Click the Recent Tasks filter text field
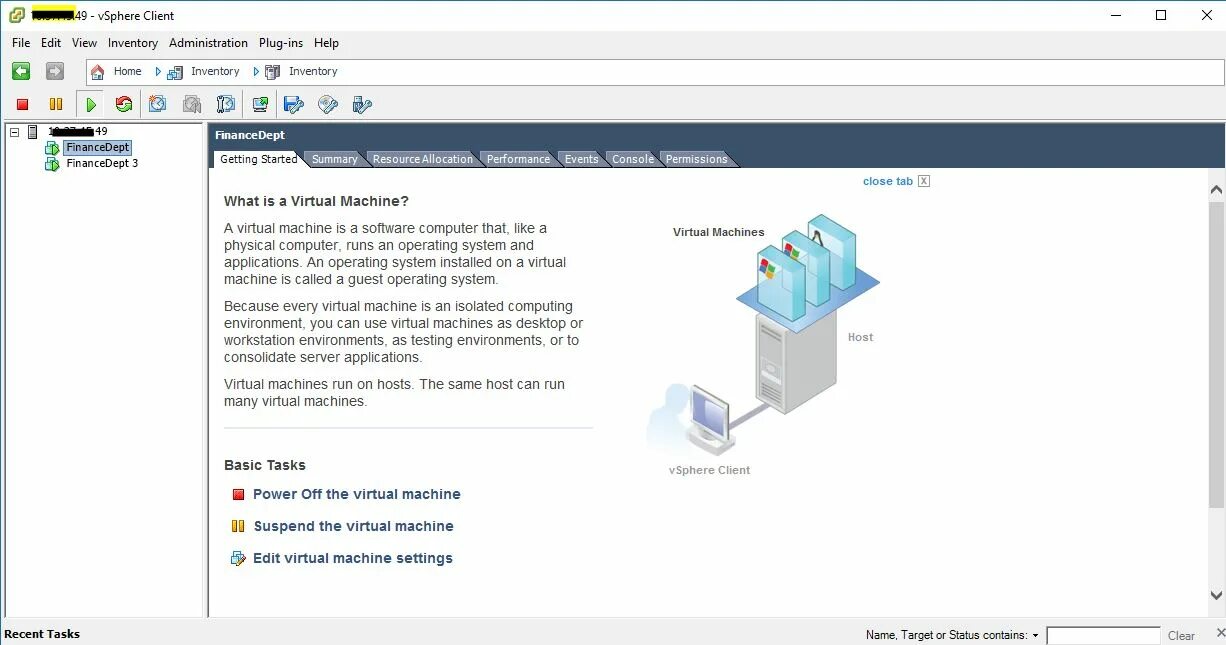Screen dimensions: 1226x645 tap(1103, 636)
